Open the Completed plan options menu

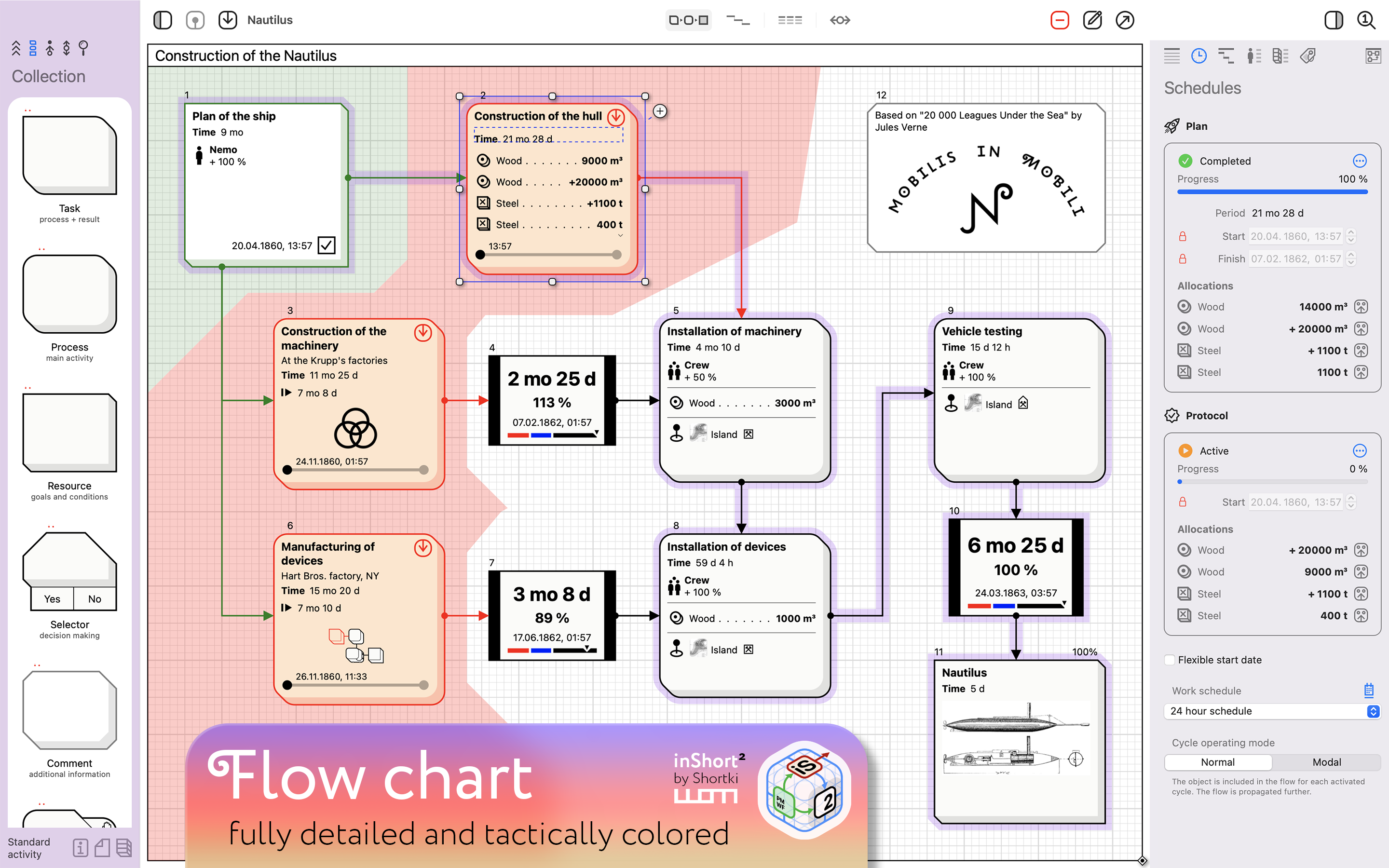tap(1359, 161)
